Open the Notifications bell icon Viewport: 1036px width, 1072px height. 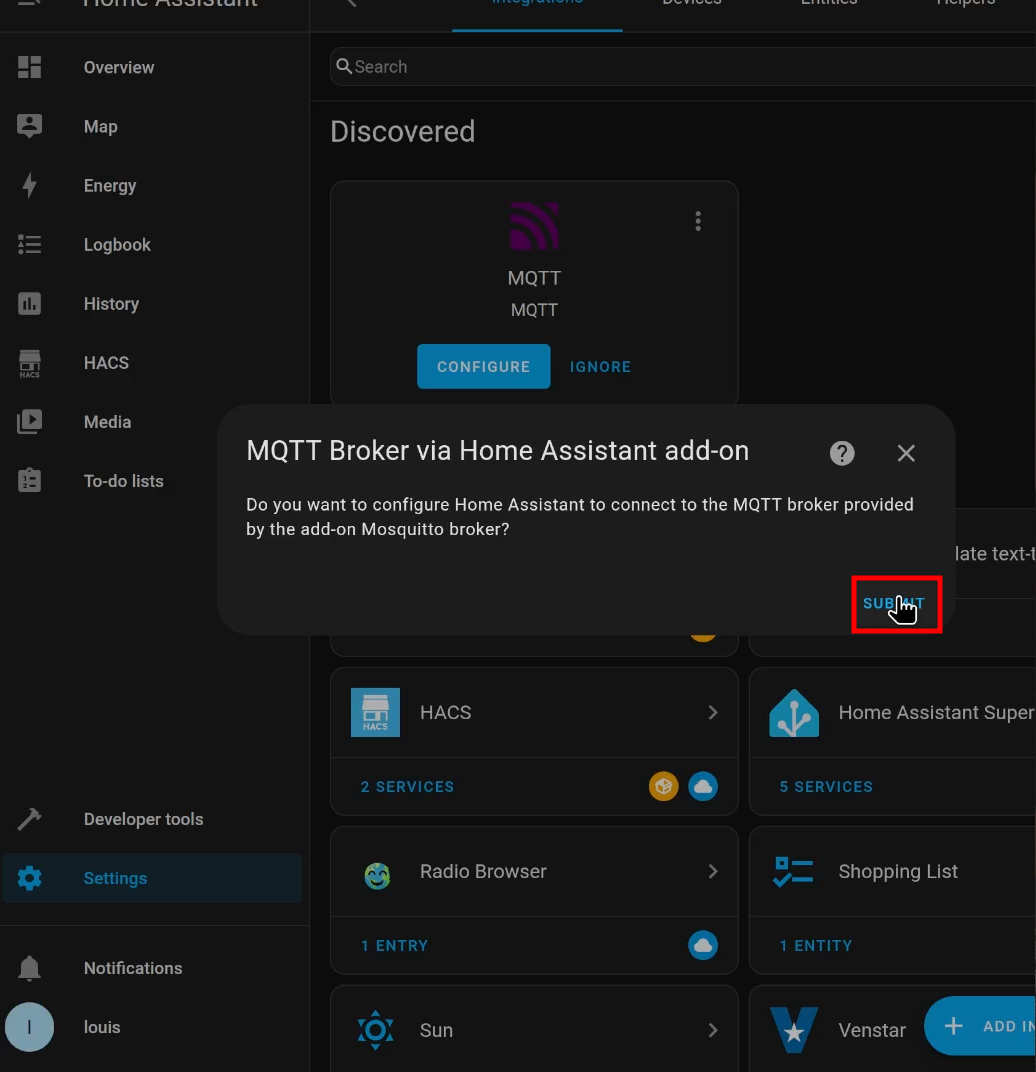(x=29, y=968)
